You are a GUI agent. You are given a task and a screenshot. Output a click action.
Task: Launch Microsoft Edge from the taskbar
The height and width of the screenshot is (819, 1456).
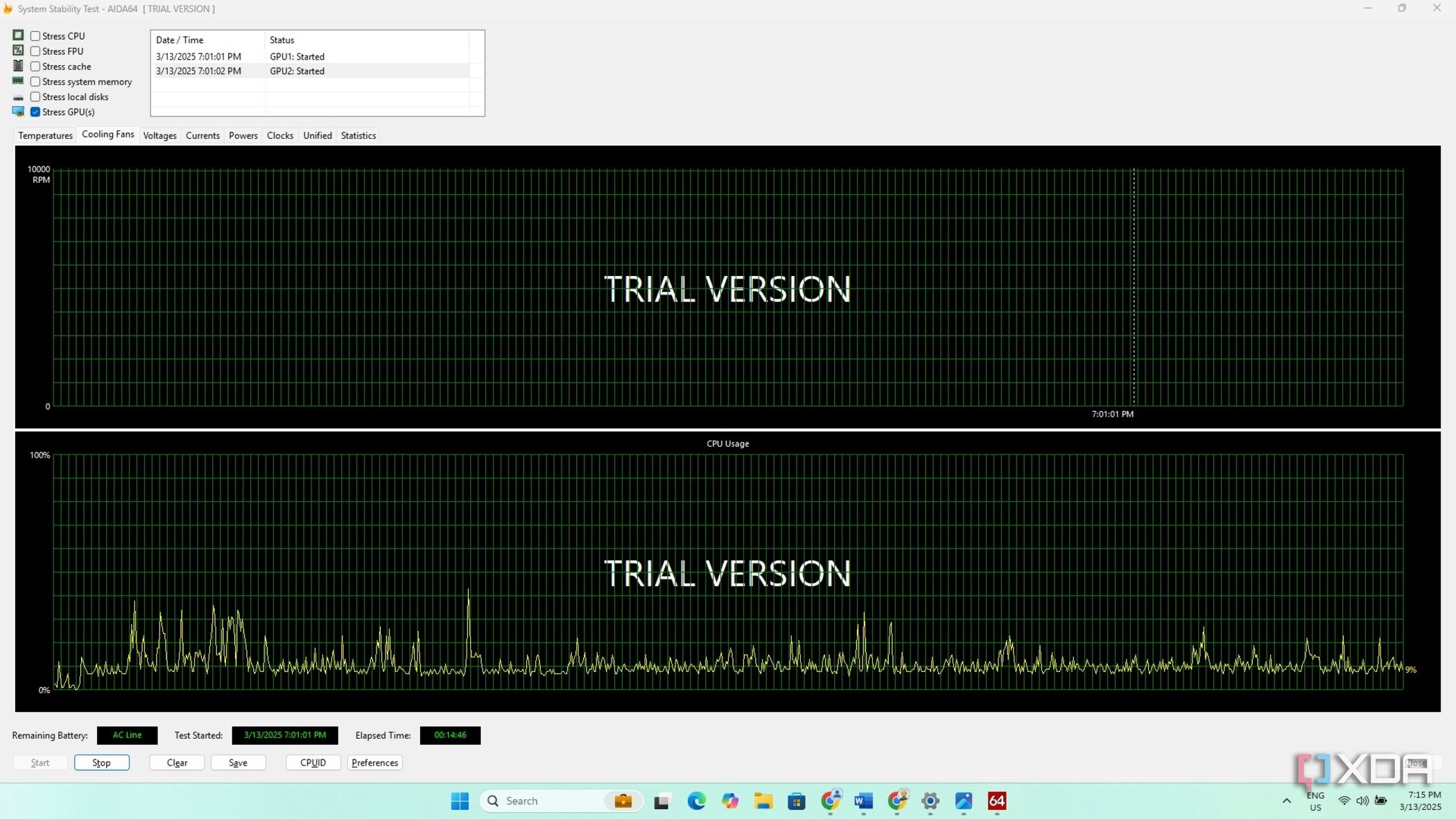tap(696, 801)
